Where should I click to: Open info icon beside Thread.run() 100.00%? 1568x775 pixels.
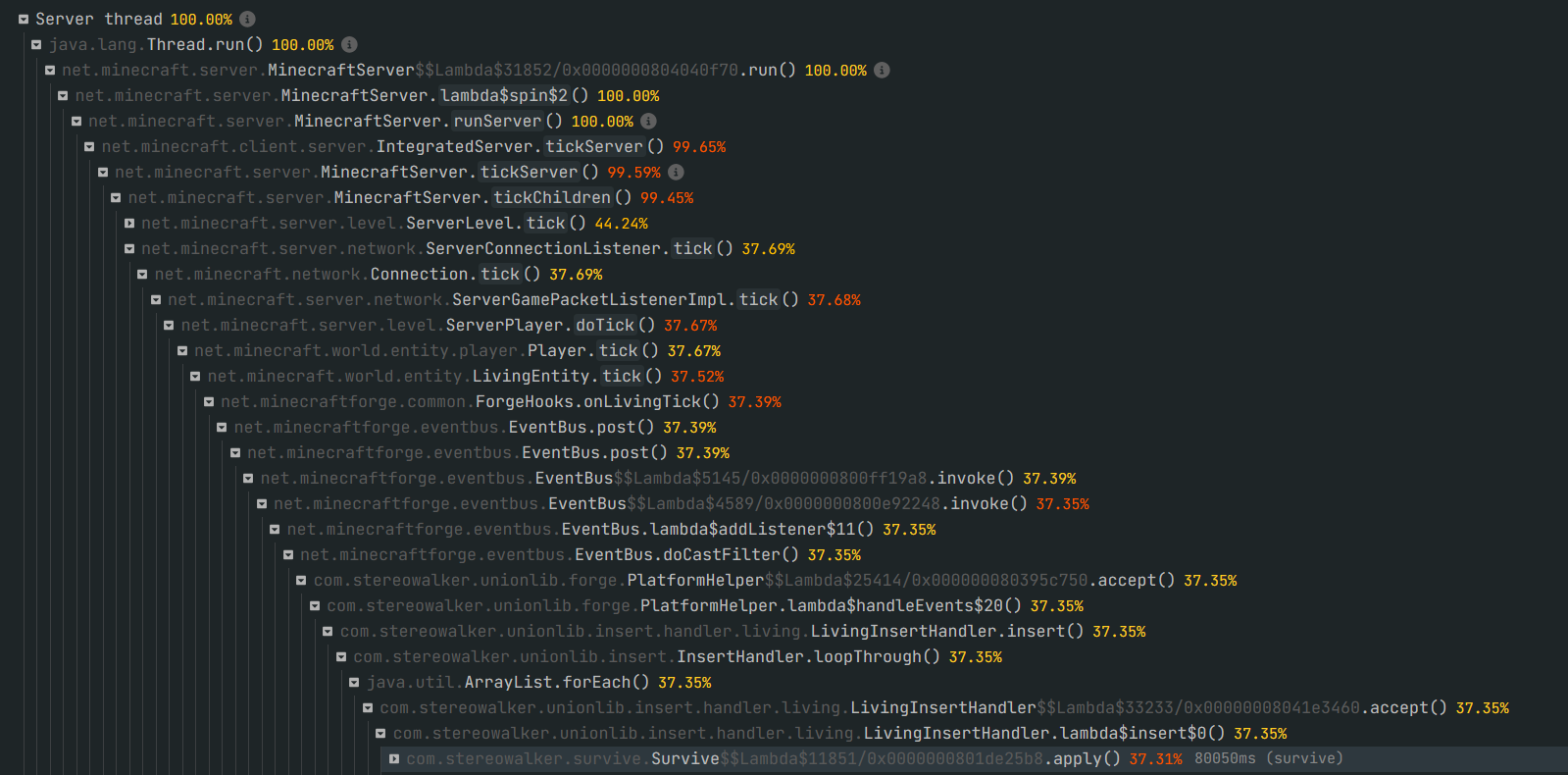[x=349, y=44]
